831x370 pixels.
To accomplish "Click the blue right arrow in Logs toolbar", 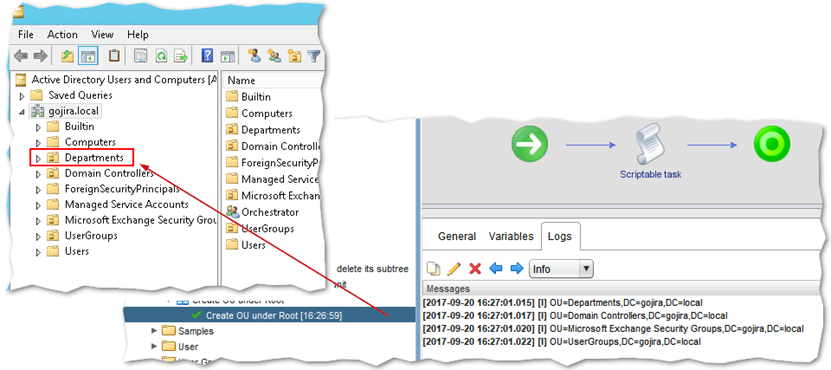I will tap(516, 269).
